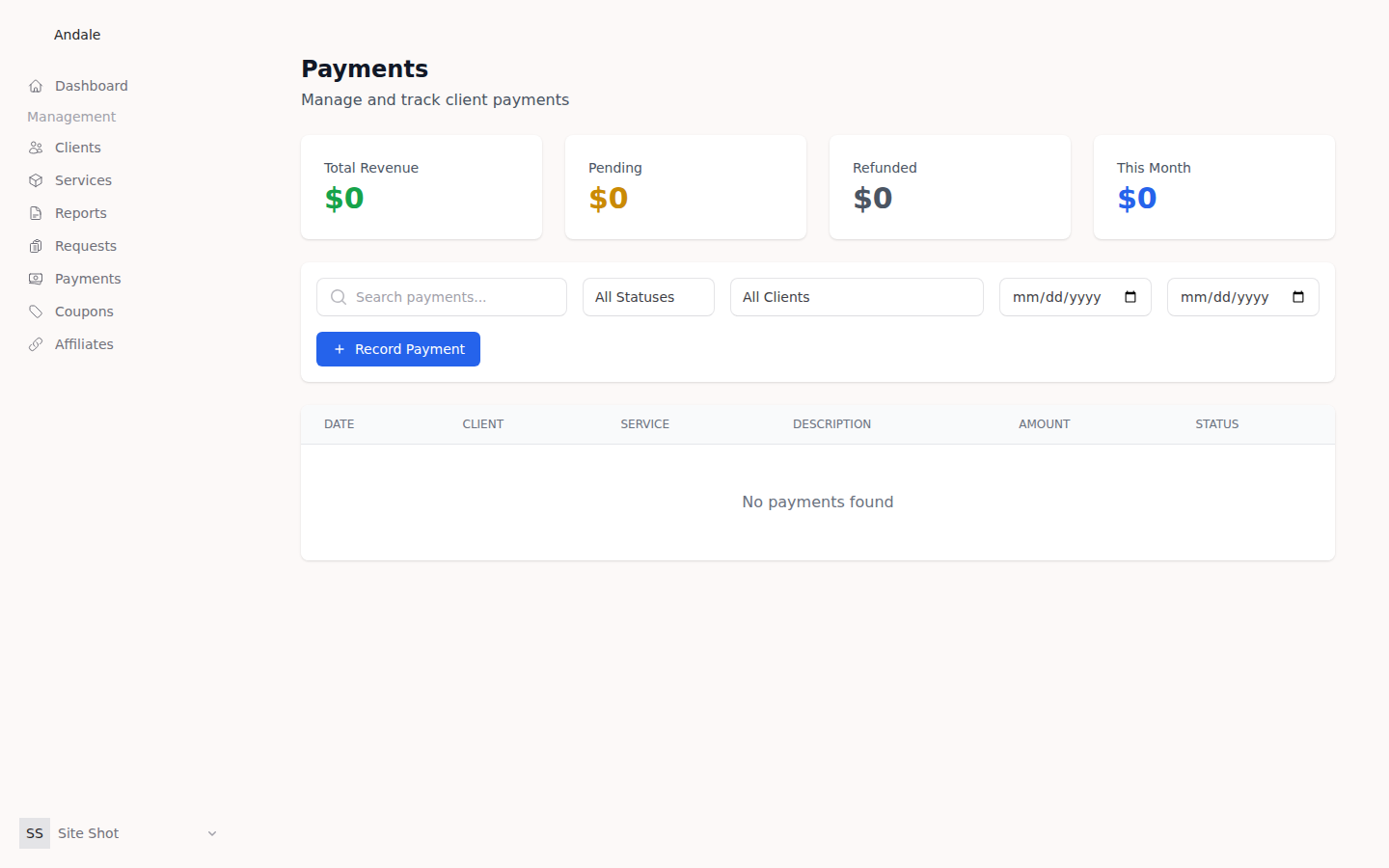Image resolution: width=1389 pixels, height=868 pixels.
Task: Click the Requests clipboard icon
Action: (x=36, y=246)
